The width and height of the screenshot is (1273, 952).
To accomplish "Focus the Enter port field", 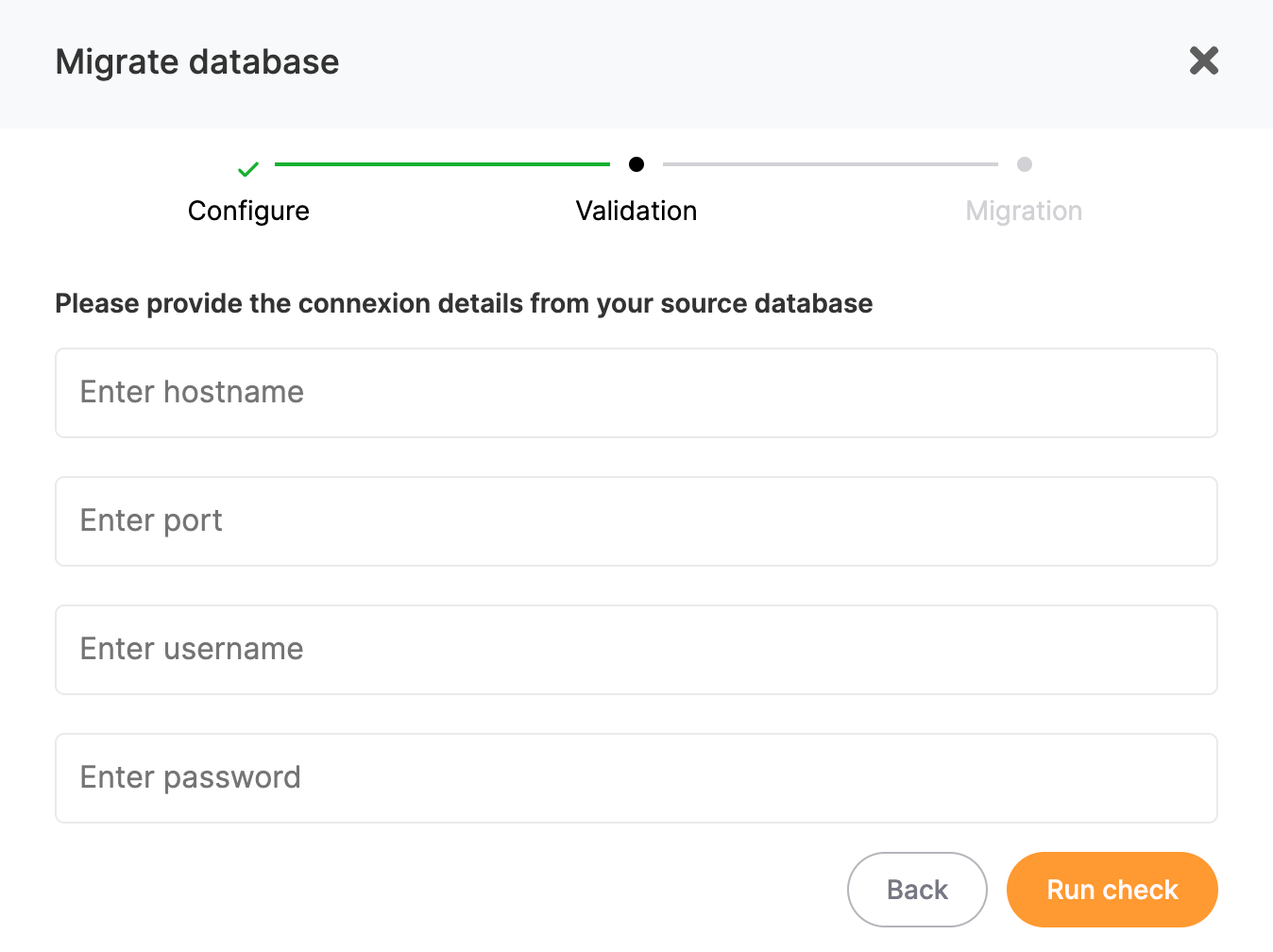I will pos(636,521).
